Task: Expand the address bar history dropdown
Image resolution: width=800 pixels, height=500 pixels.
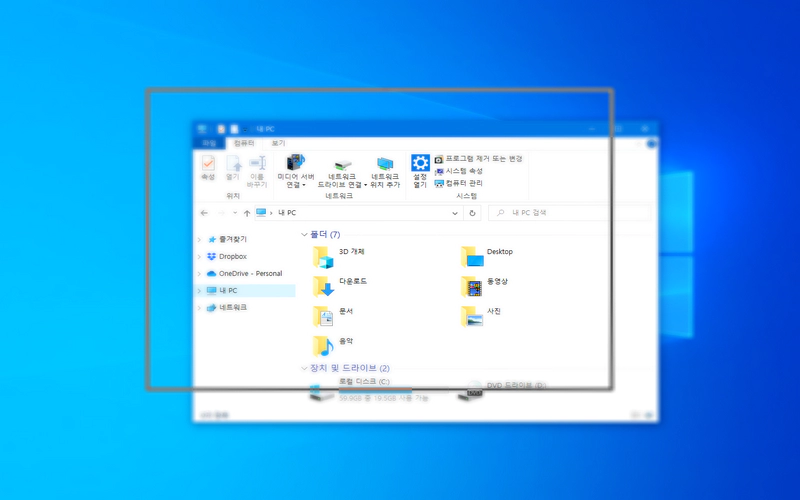Action: pyautogui.click(x=455, y=213)
